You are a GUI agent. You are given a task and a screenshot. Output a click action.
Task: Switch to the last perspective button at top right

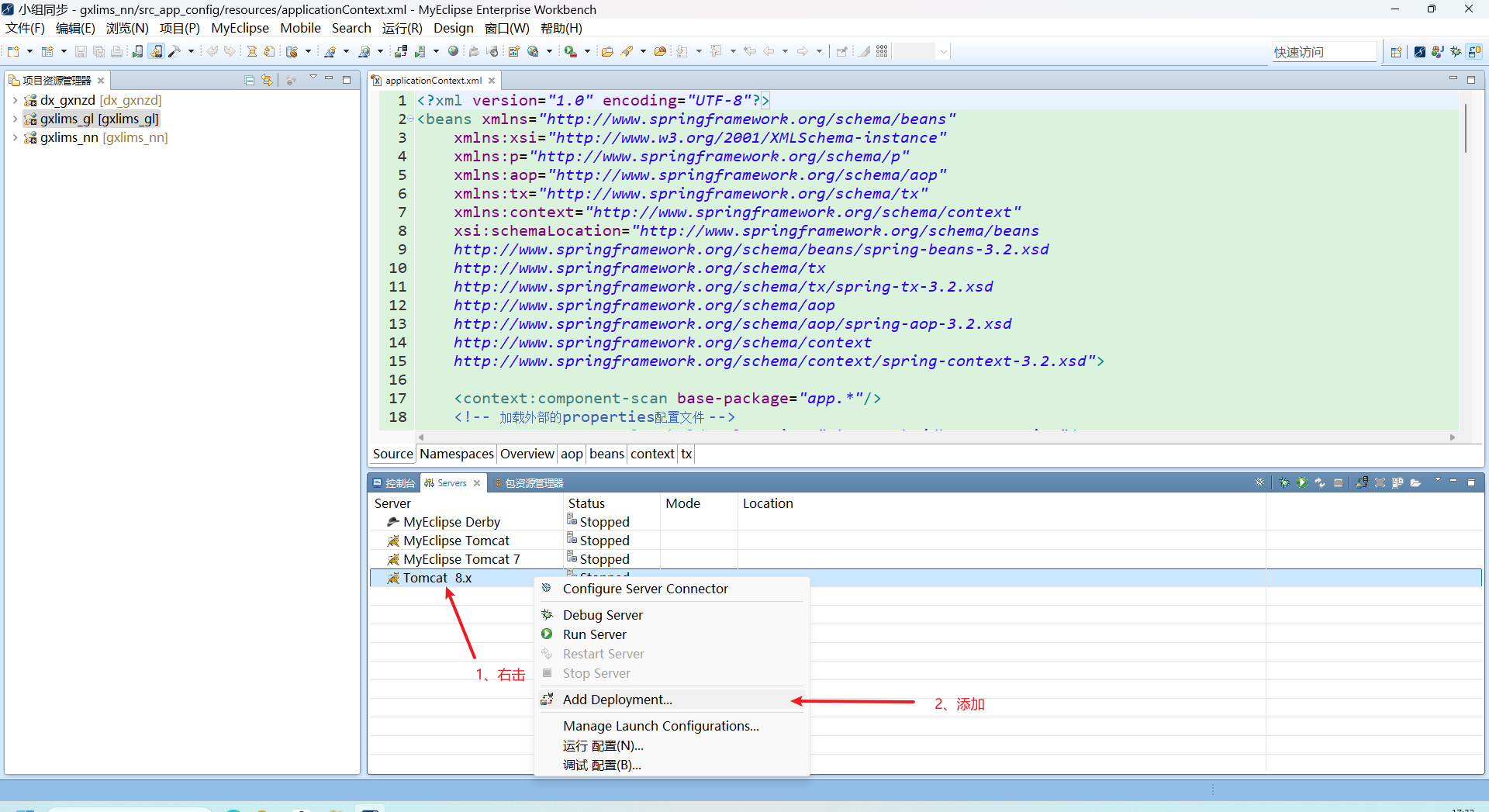click(1474, 52)
